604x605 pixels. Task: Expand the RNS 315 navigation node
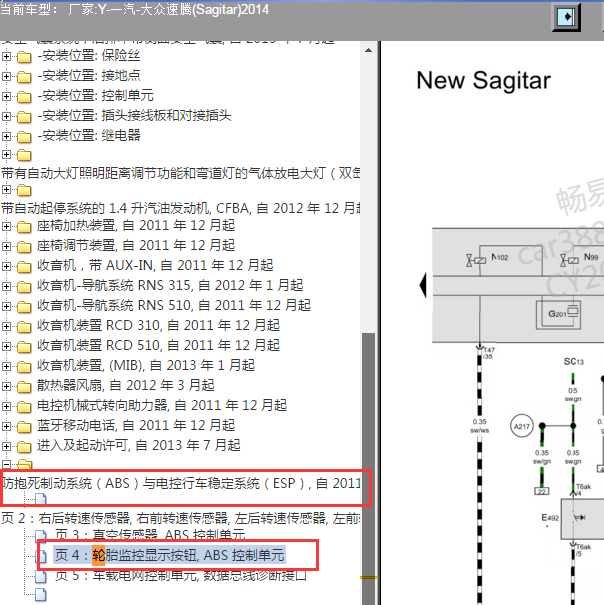coord(6,287)
